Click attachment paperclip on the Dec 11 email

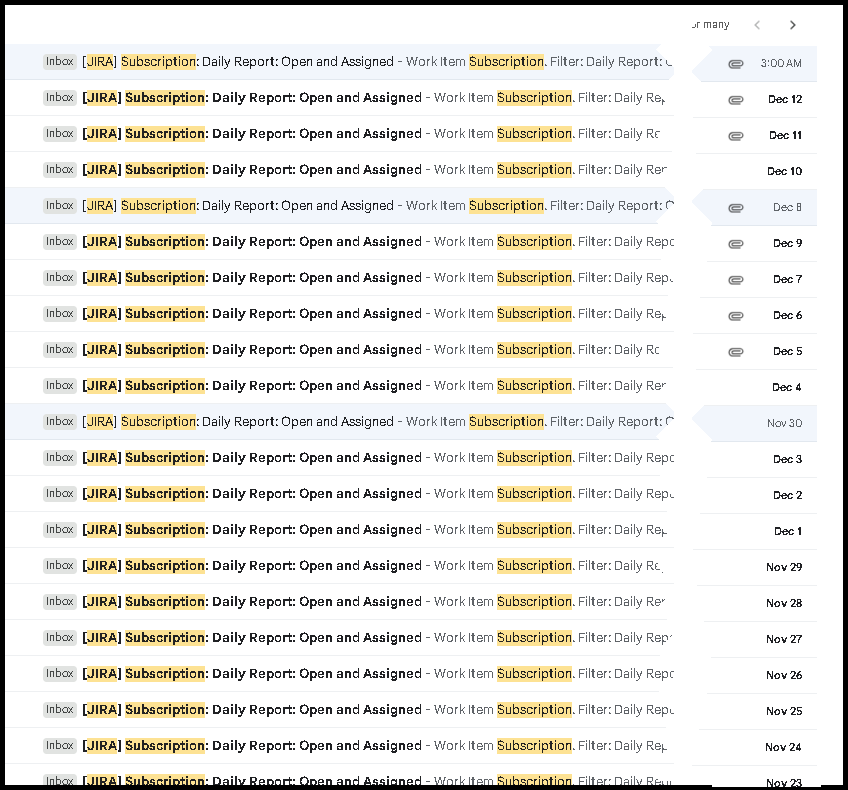coord(736,136)
